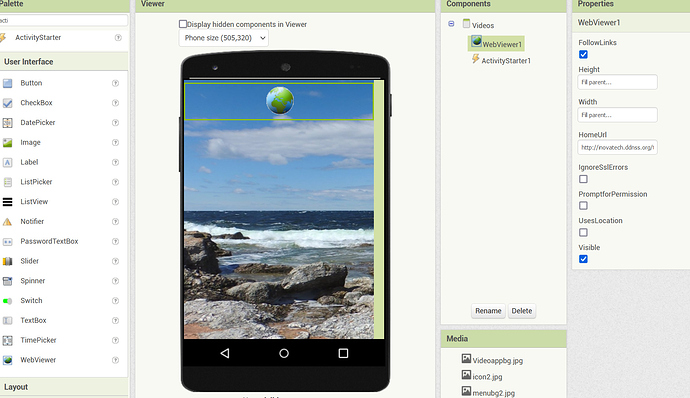Open help for the ListView component
Image resolution: width=690 pixels, height=398 pixels.
[x=115, y=202]
